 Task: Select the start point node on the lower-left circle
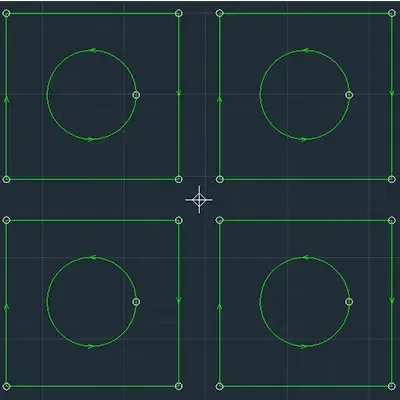click(136, 302)
